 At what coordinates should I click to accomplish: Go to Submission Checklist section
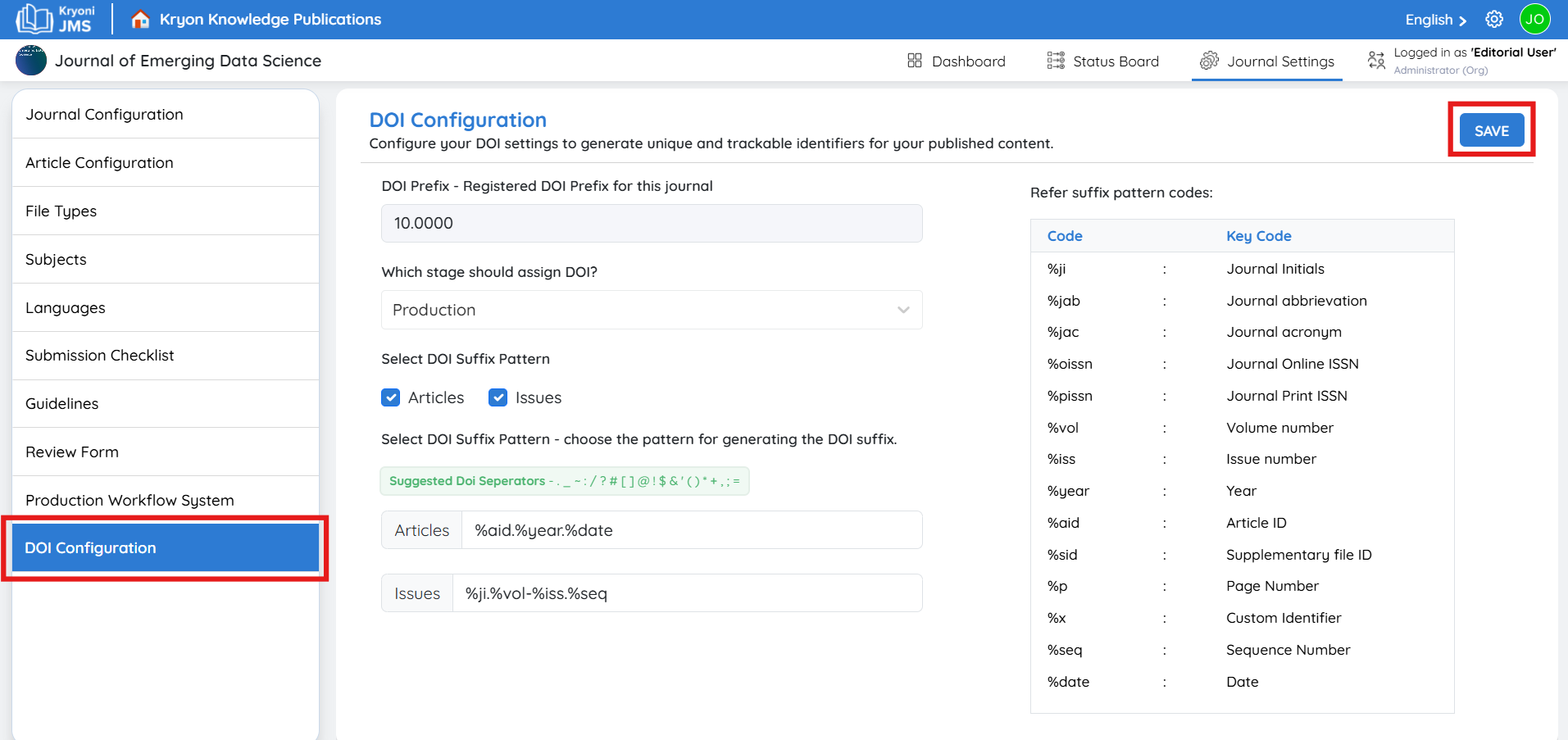click(x=100, y=355)
